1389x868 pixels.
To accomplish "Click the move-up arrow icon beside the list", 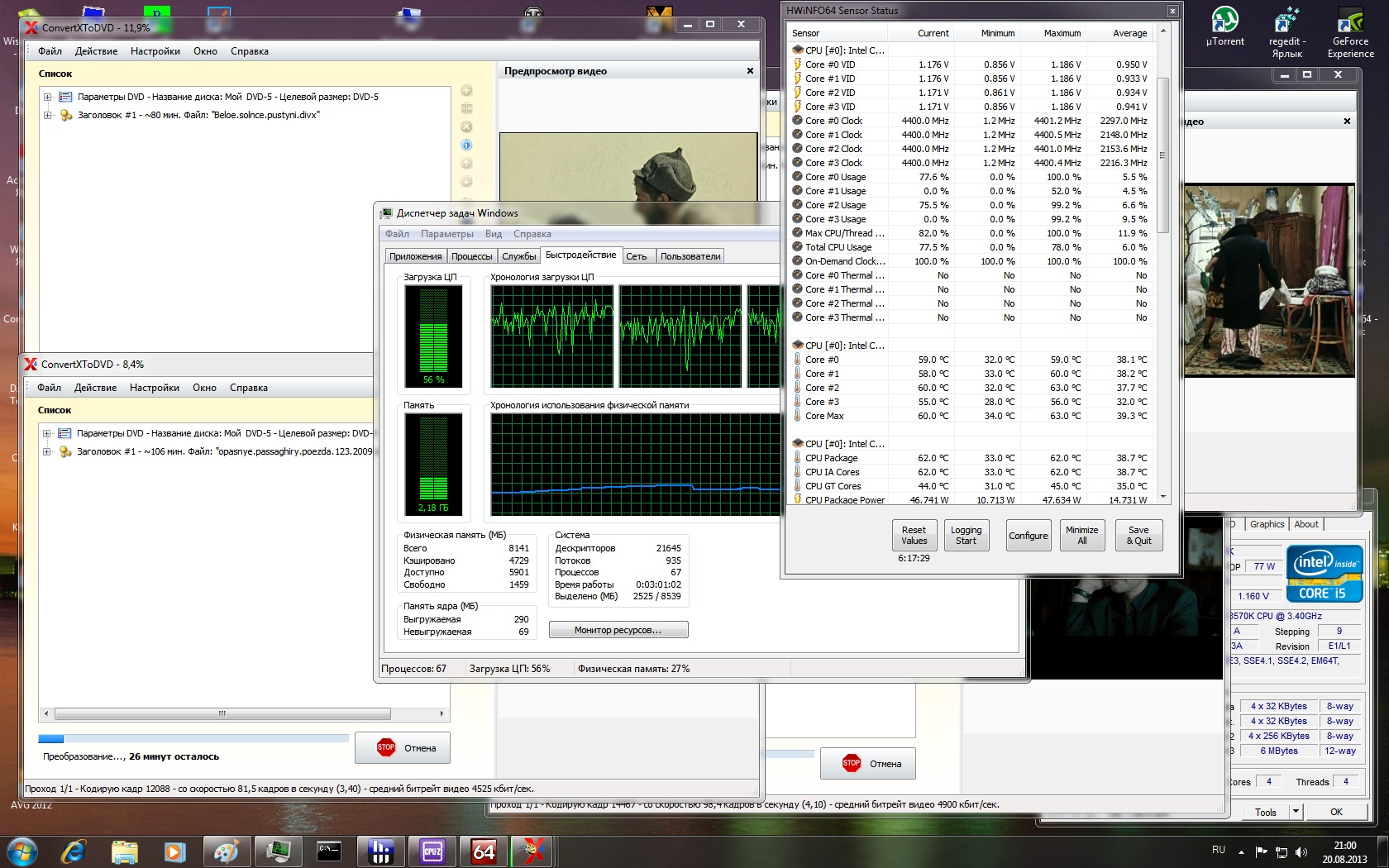I will (466, 164).
